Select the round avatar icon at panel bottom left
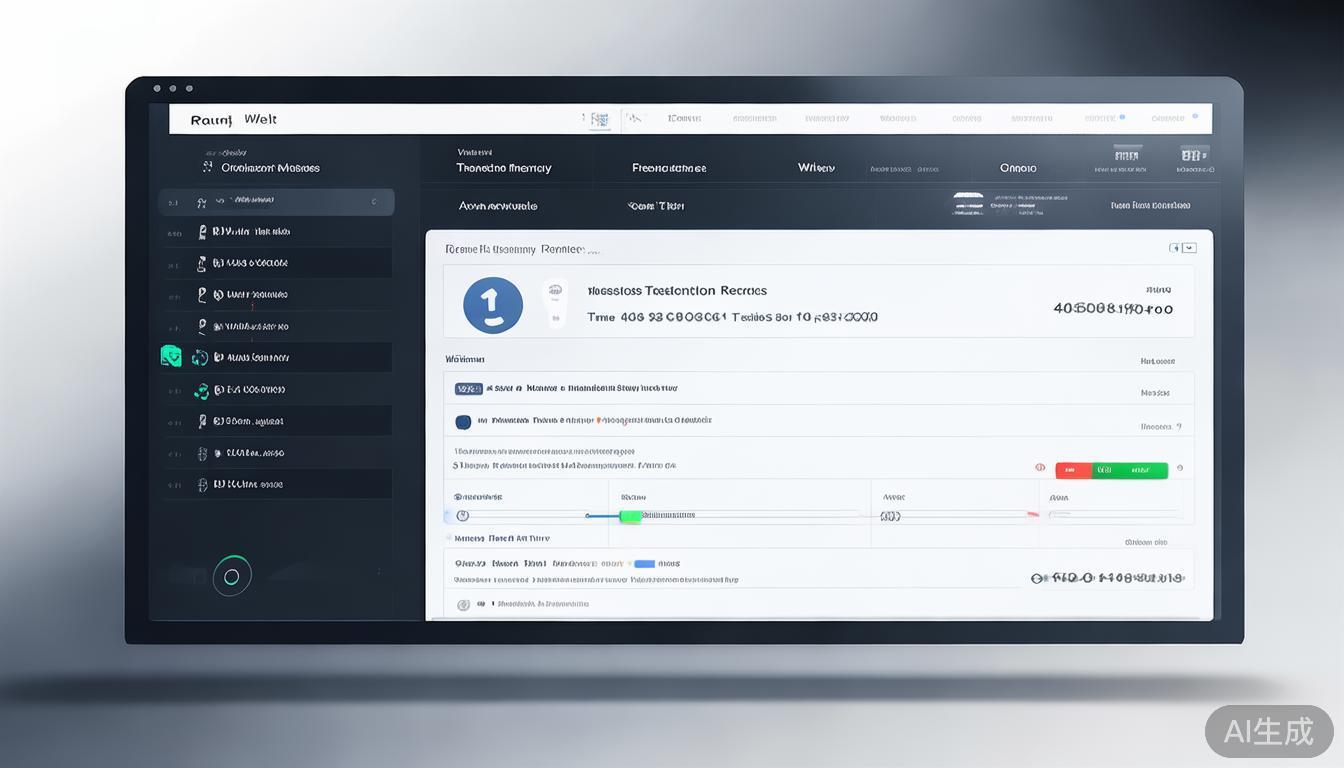Screen dimensions: 1344x768 (462, 604)
